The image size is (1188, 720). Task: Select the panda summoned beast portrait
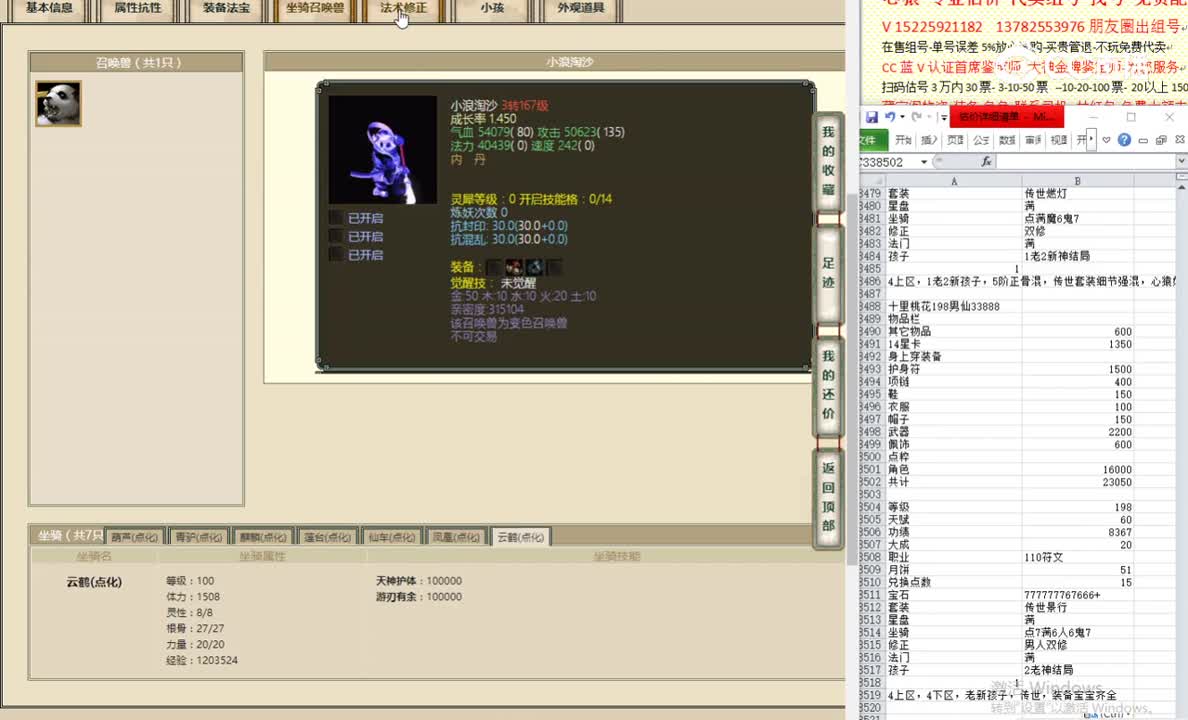coord(57,103)
